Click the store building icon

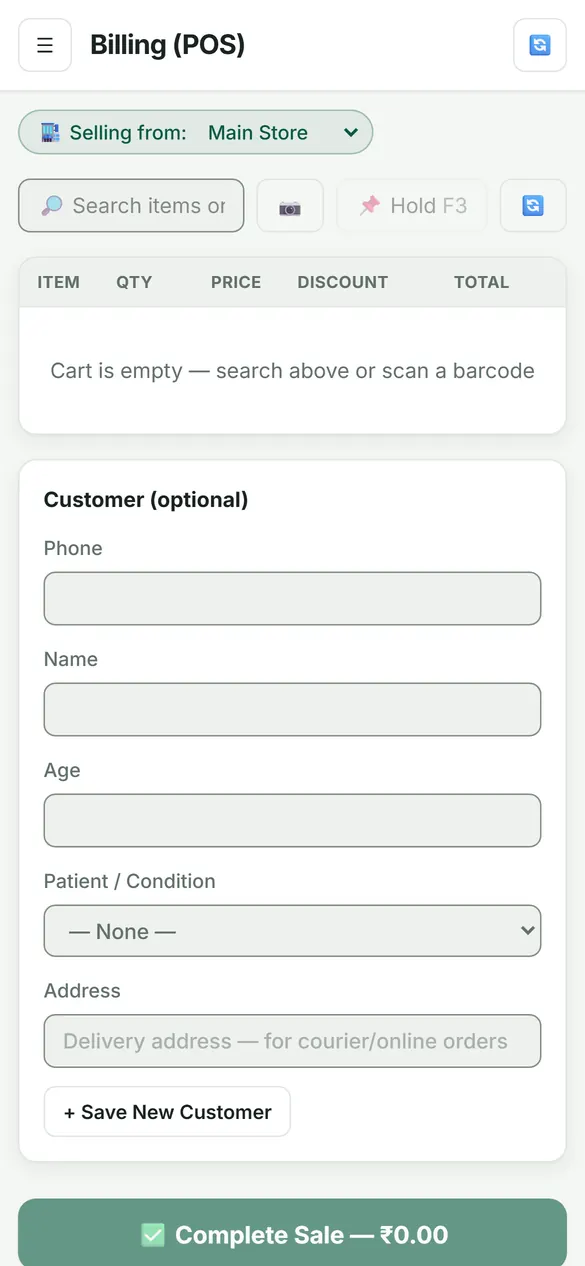click(50, 132)
